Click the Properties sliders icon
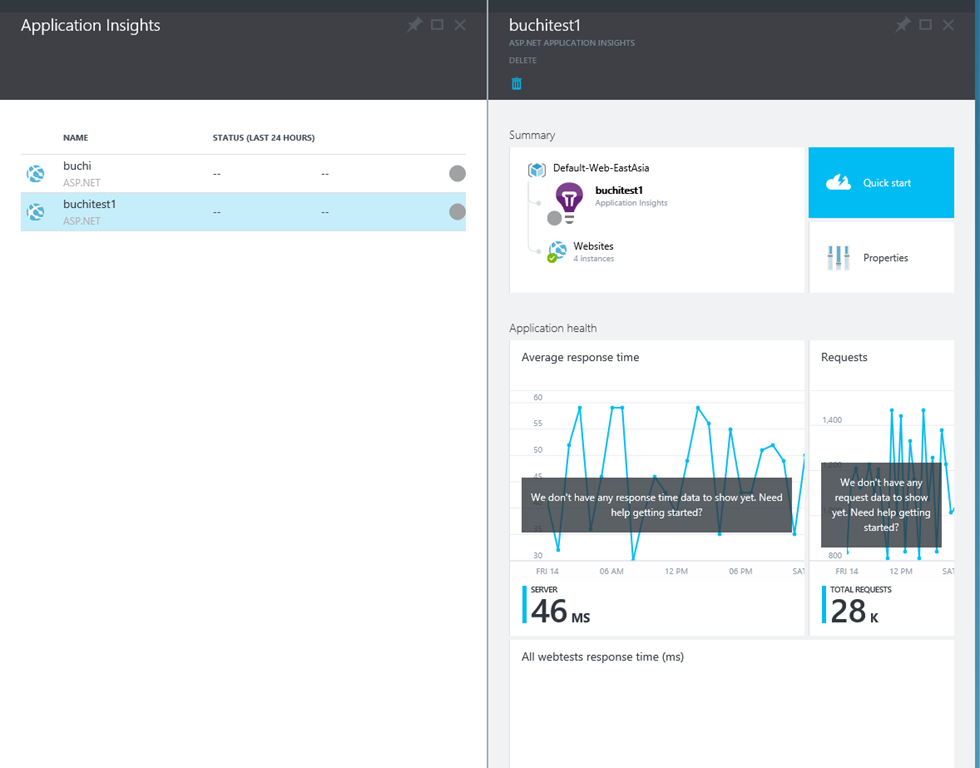 click(x=838, y=257)
